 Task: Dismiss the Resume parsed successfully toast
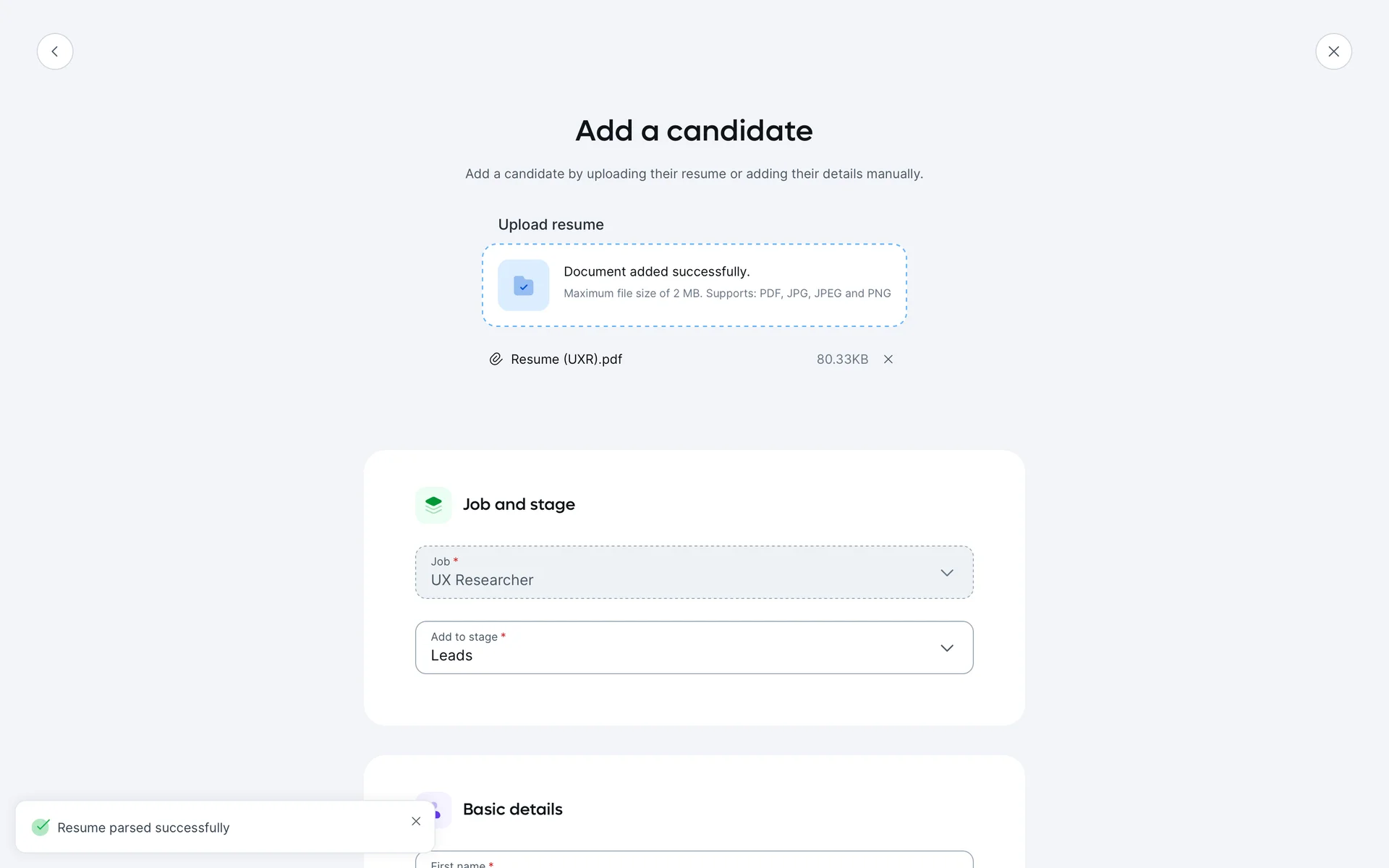coord(416,821)
